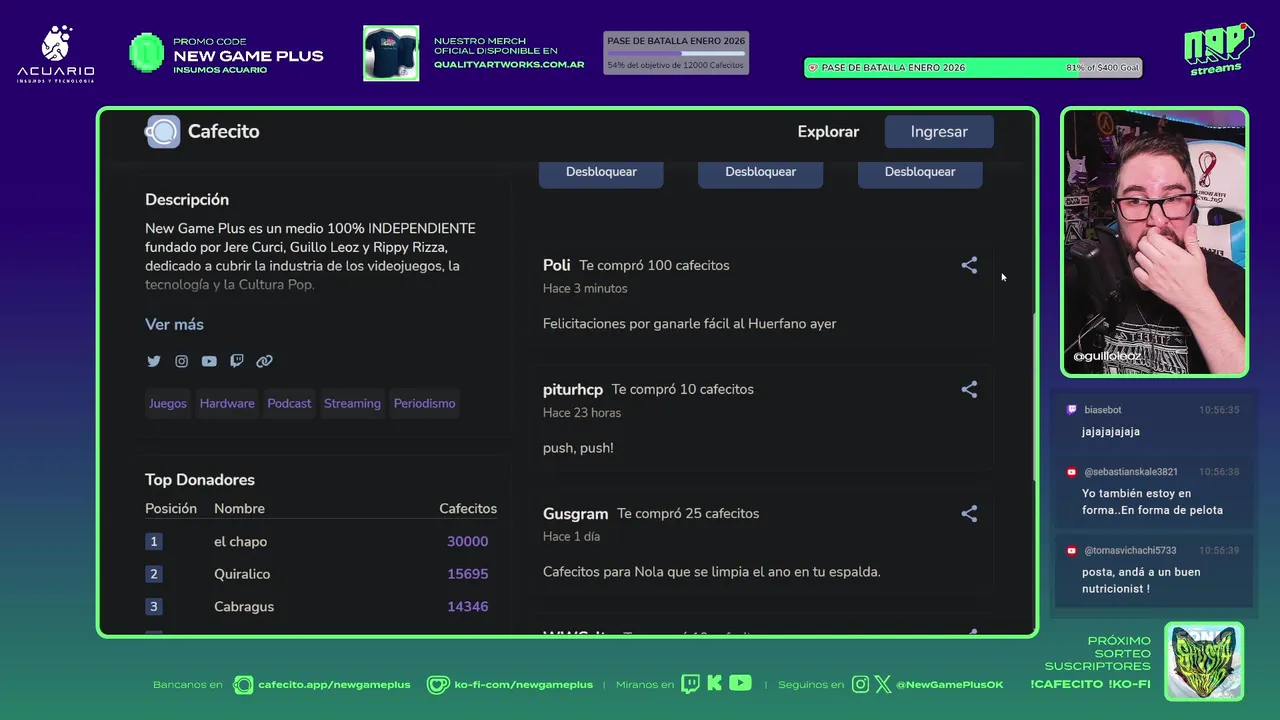The width and height of the screenshot is (1280, 720).
Task: Click el chapo in Top Donadores
Action: [240, 542]
